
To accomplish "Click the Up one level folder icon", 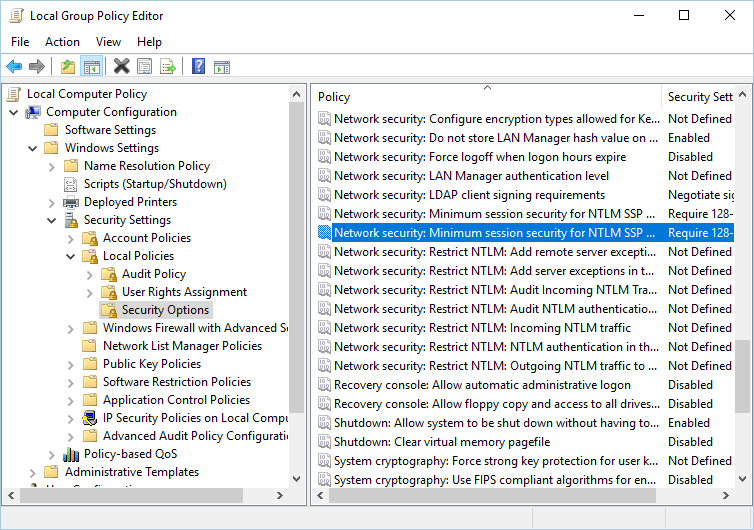I will tap(68, 66).
